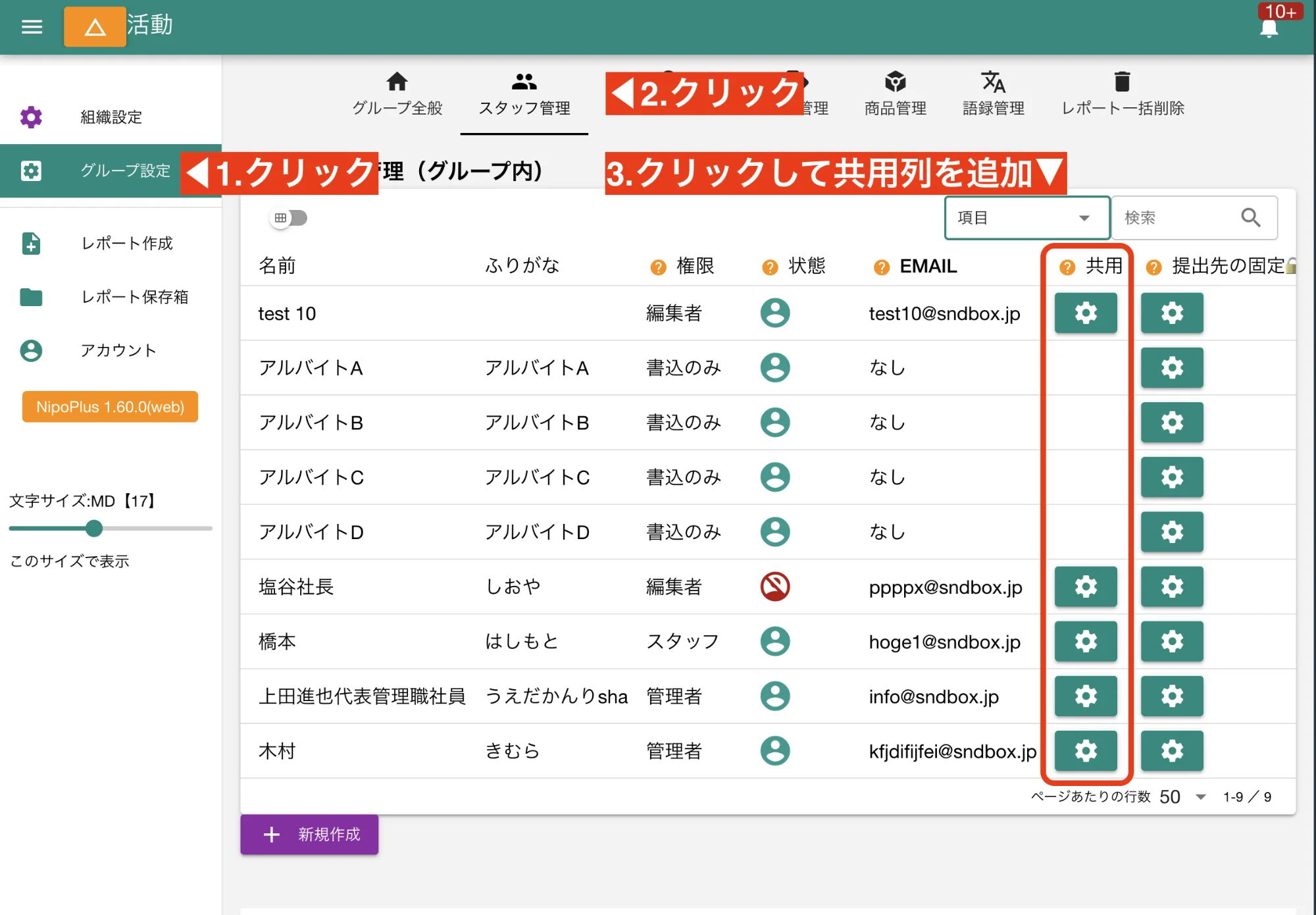The width and height of the screenshot is (1316, 915).
Task: Click inside the 検索 search field
Action: click(1178, 218)
